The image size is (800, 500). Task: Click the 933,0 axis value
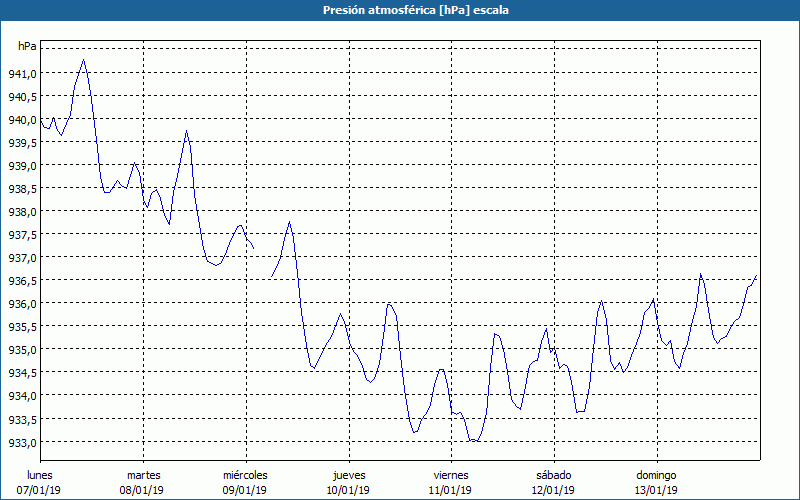coord(22,442)
